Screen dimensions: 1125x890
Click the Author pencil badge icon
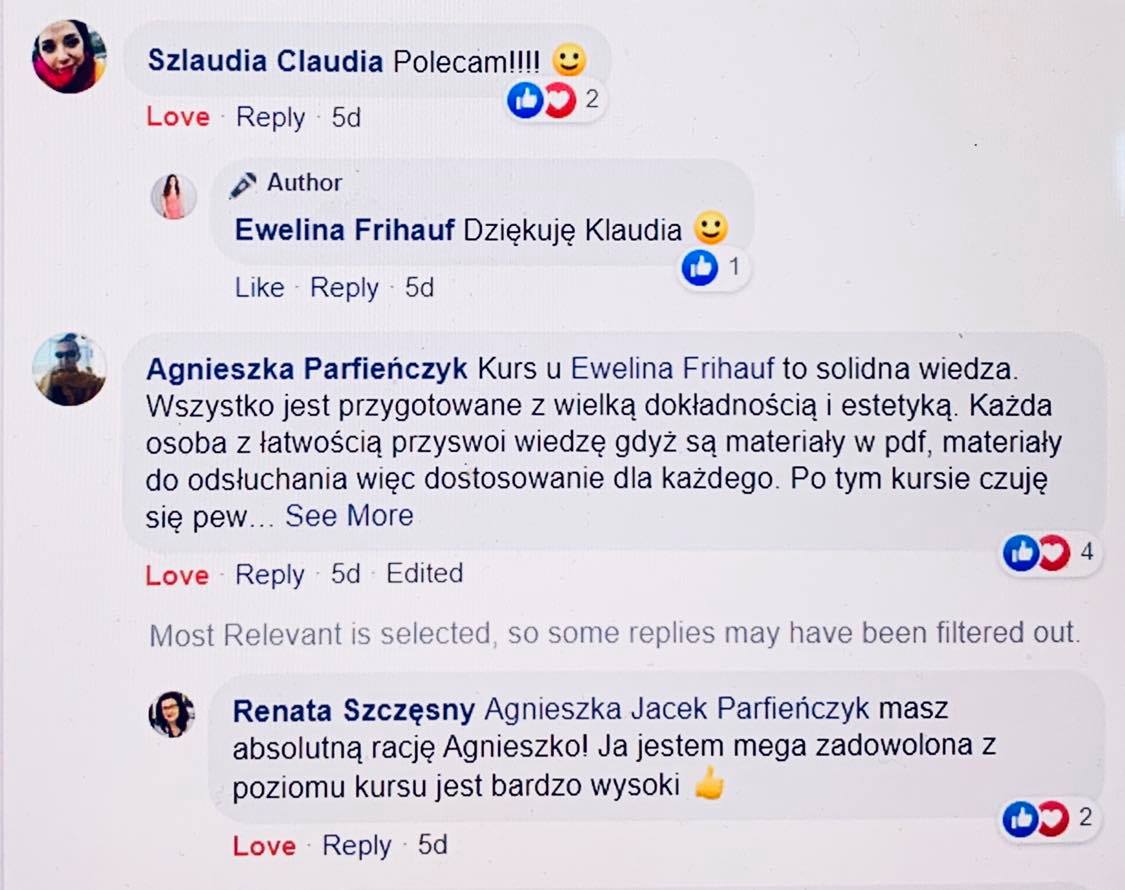click(243, 184)
